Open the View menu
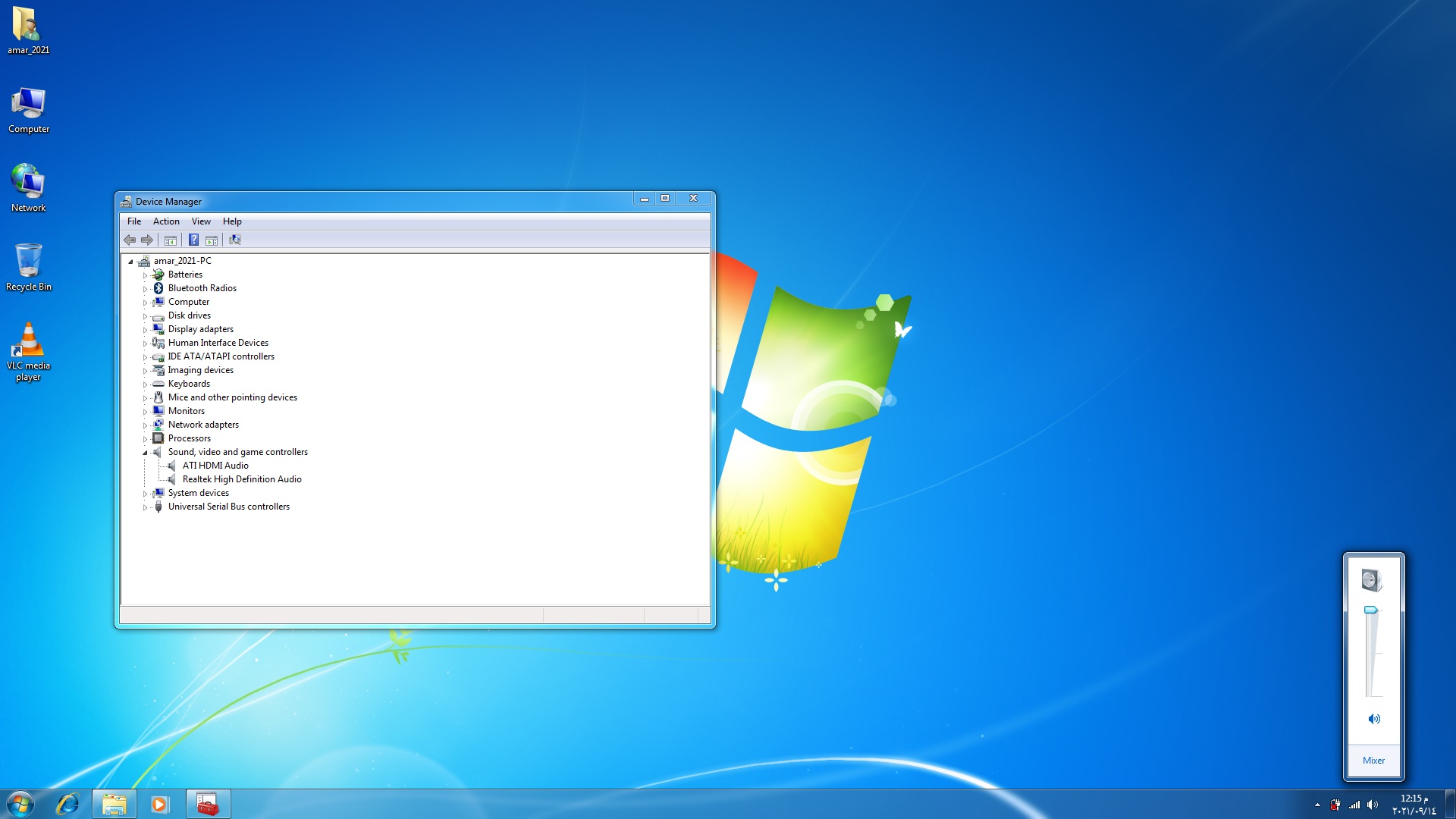Viewport: 1456px width, 819px height. tap(201, 221)
